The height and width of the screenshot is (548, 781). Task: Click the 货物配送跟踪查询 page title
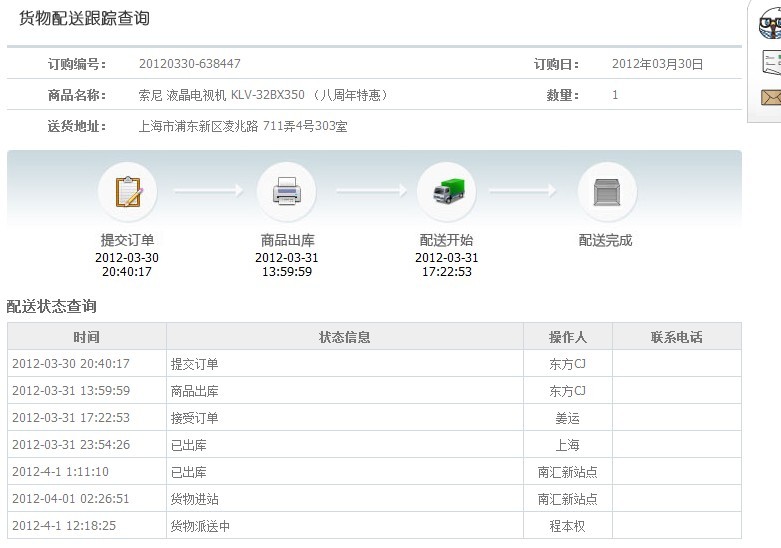(x=84, y=18)
